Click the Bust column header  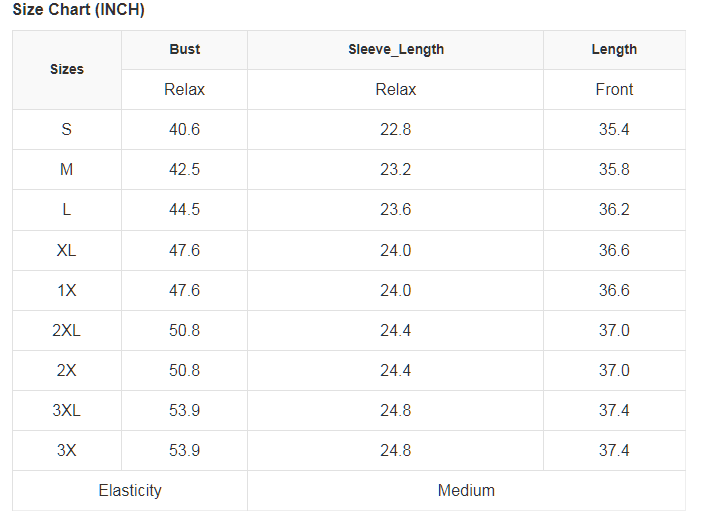(x=184, y=49)
